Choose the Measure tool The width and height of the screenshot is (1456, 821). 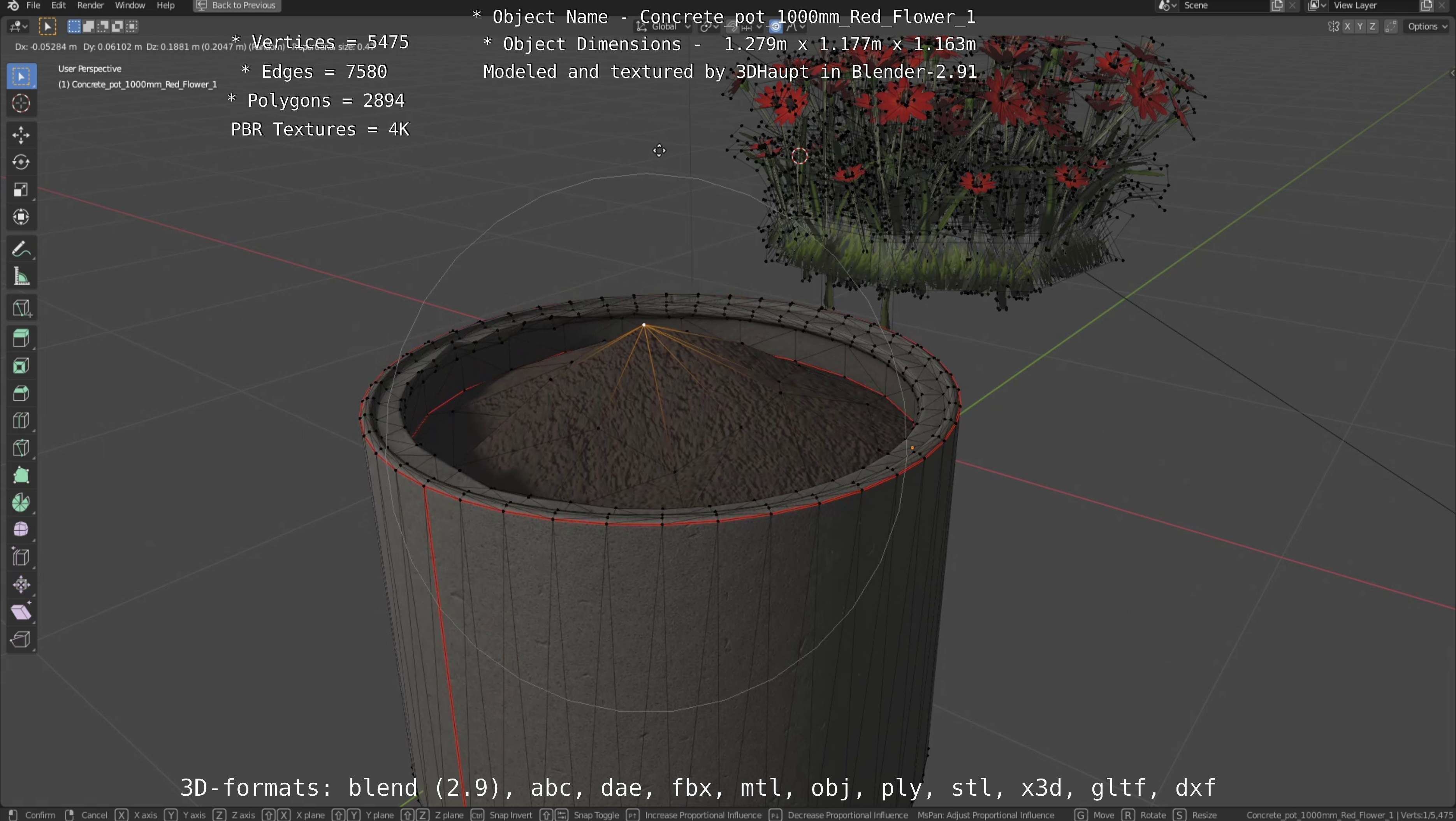[21, 276]
